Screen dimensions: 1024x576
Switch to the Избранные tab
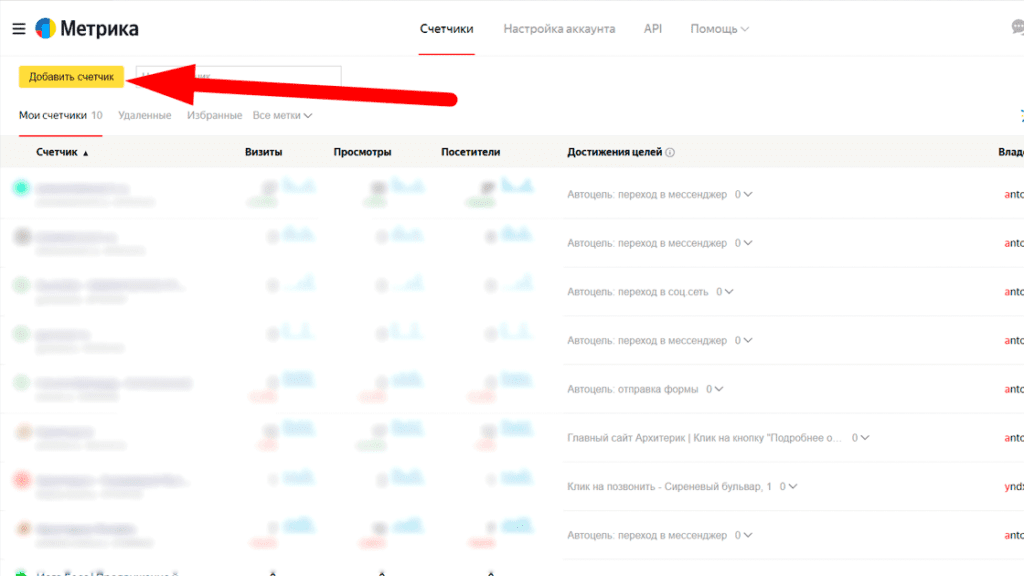[214, 115]
